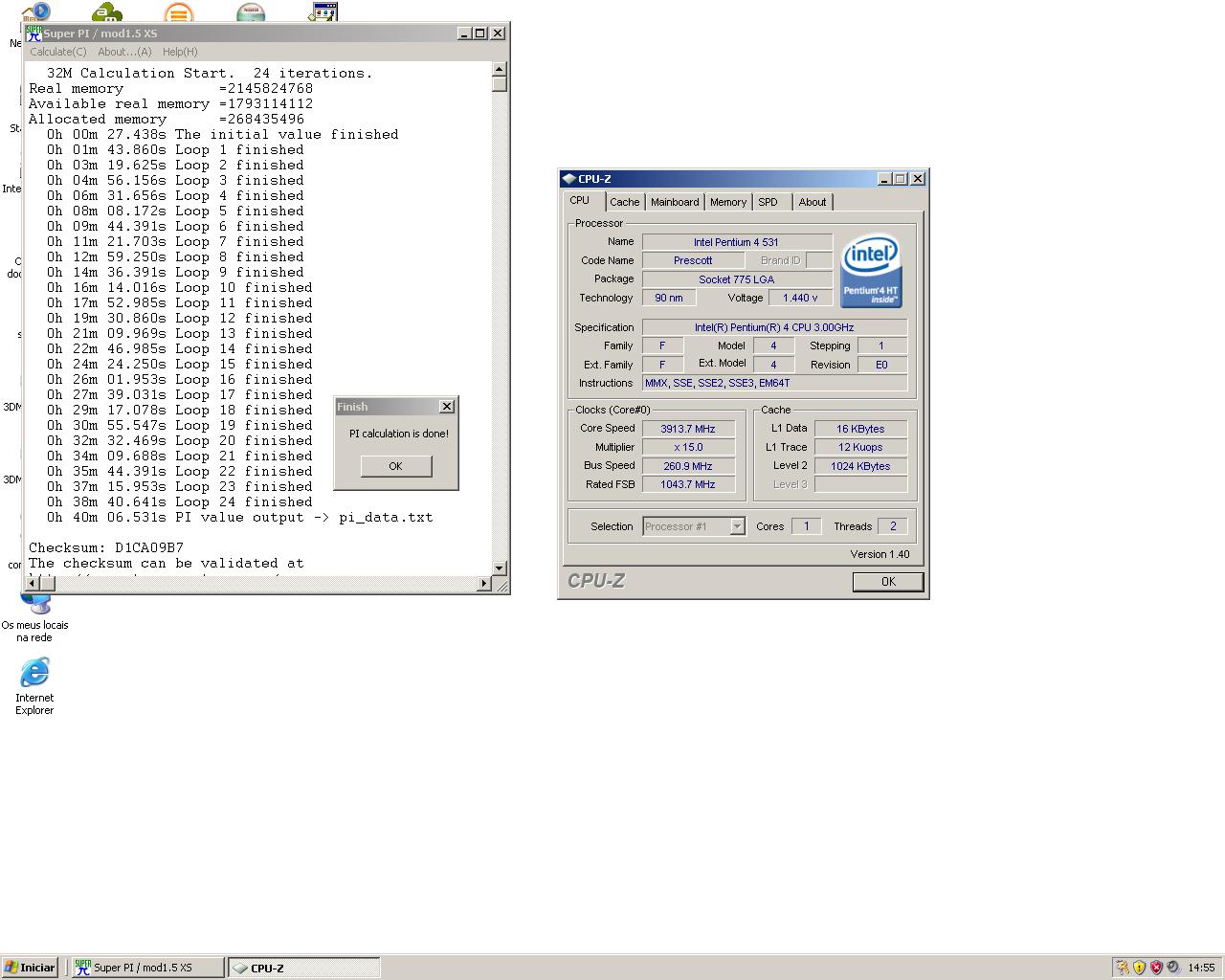Click the Code Name Prescott field
The height and width of the screenshot is (980, 1225).
click(693, 260)
